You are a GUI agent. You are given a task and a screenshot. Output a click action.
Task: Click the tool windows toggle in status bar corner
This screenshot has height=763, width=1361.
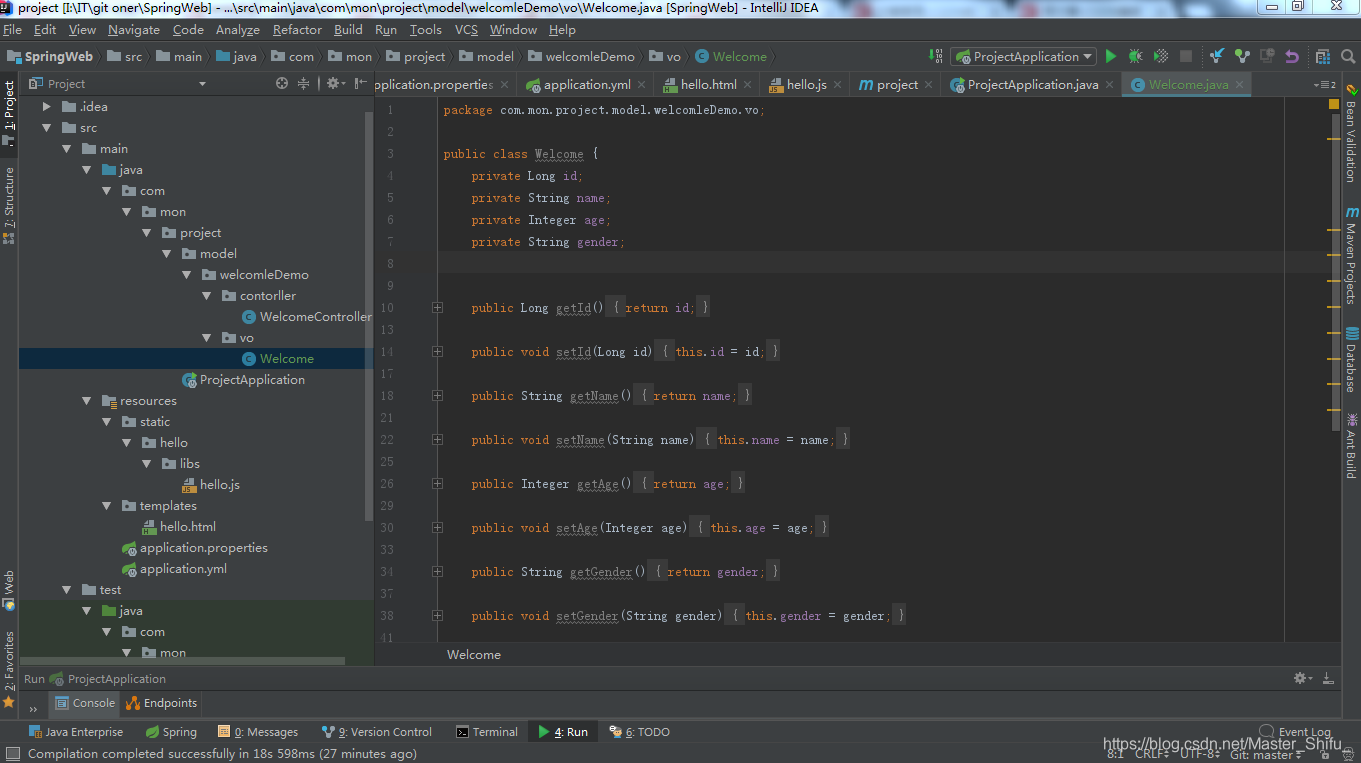click(12, 754)
